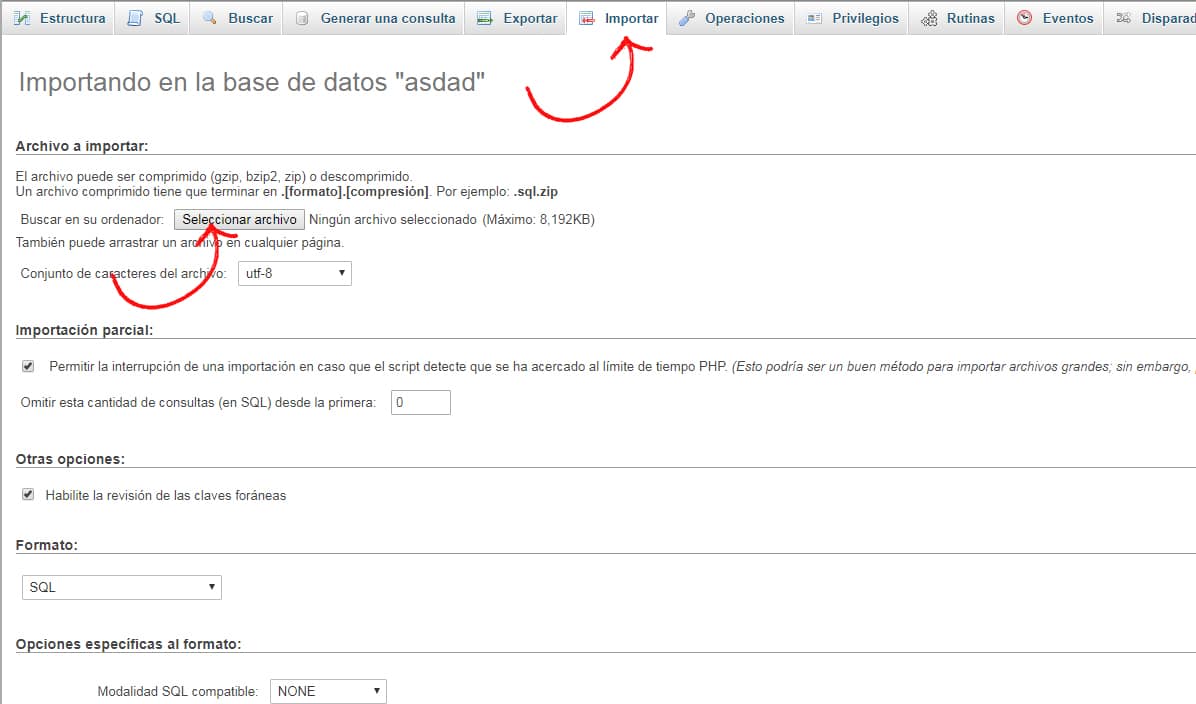Click the Buscar magnifier icon

(x=210, y=18)
